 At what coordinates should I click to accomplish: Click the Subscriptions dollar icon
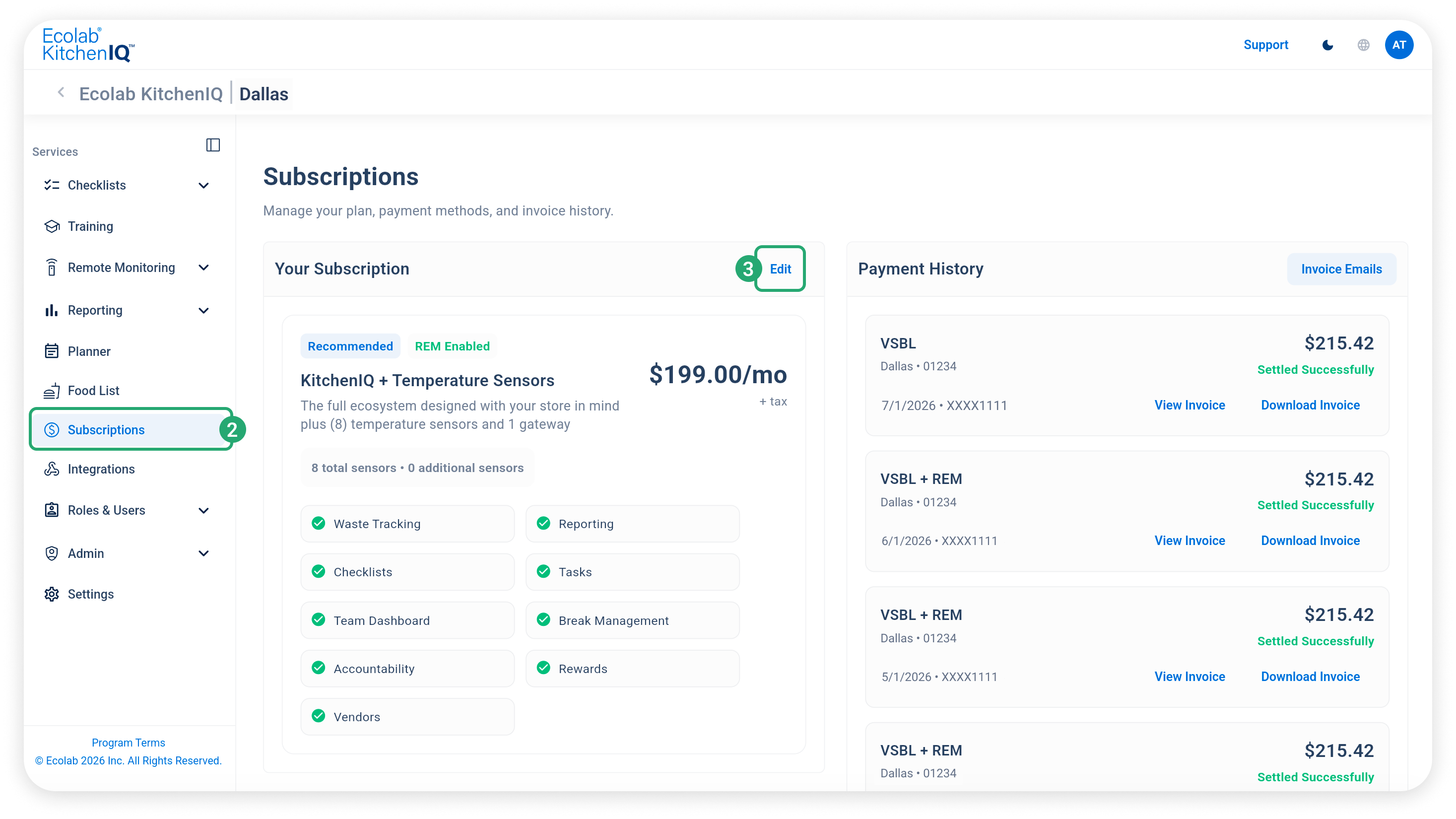52,429
